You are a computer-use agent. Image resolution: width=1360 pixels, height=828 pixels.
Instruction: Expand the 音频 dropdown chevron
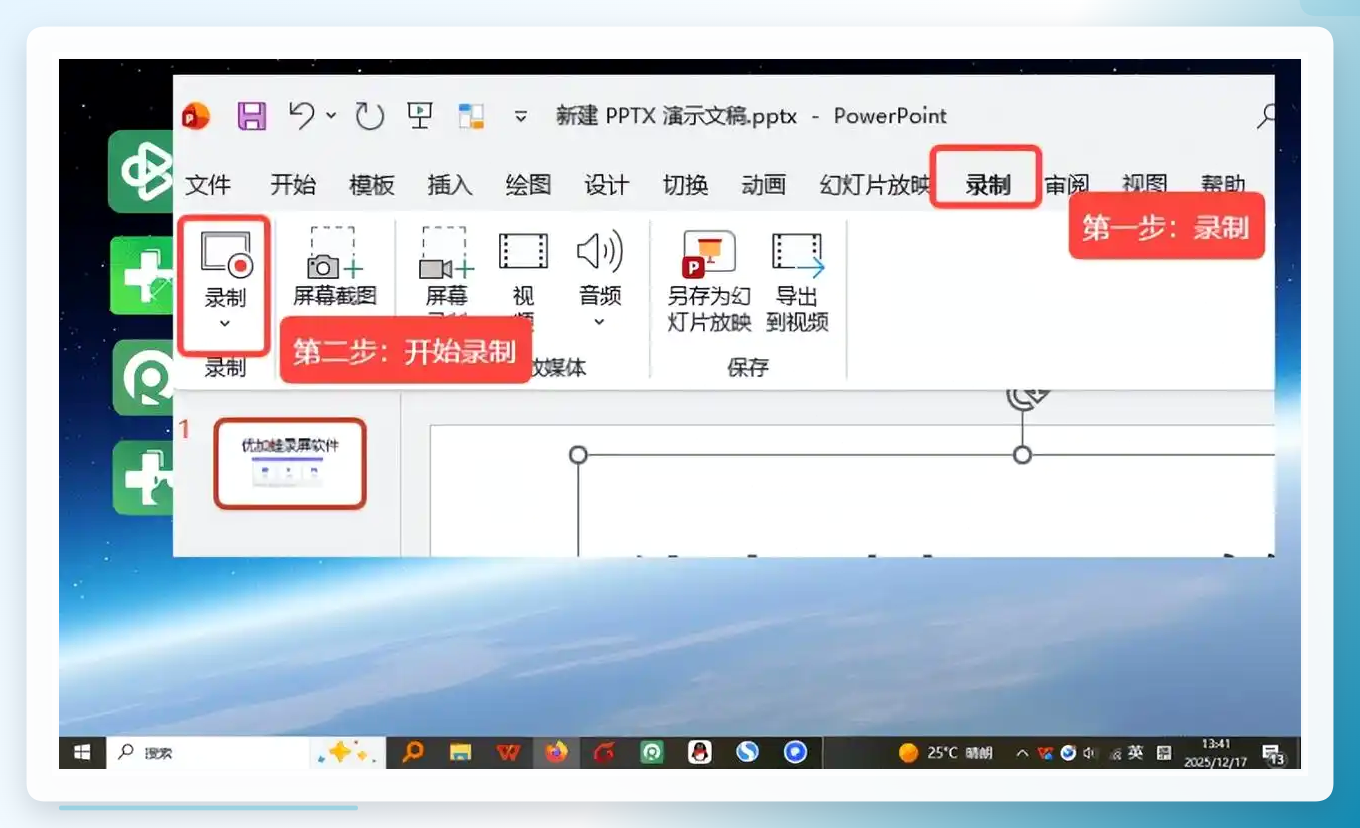coord(600,322)
